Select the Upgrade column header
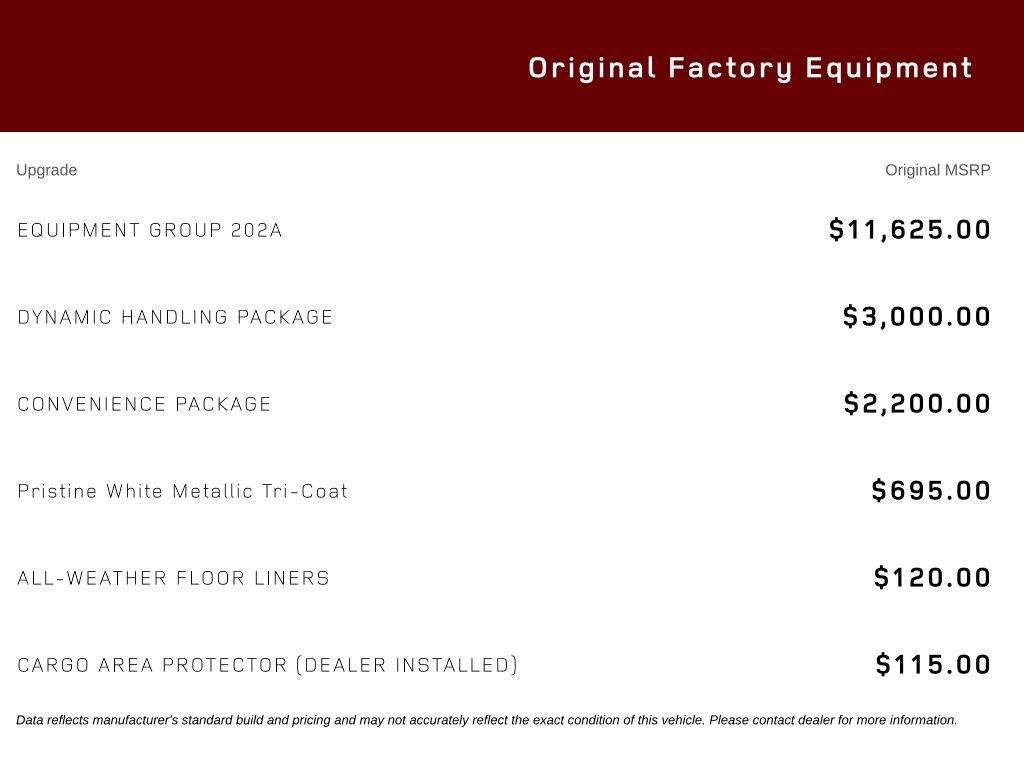This screenshot has width=1024, height=768. coord(46,170)
